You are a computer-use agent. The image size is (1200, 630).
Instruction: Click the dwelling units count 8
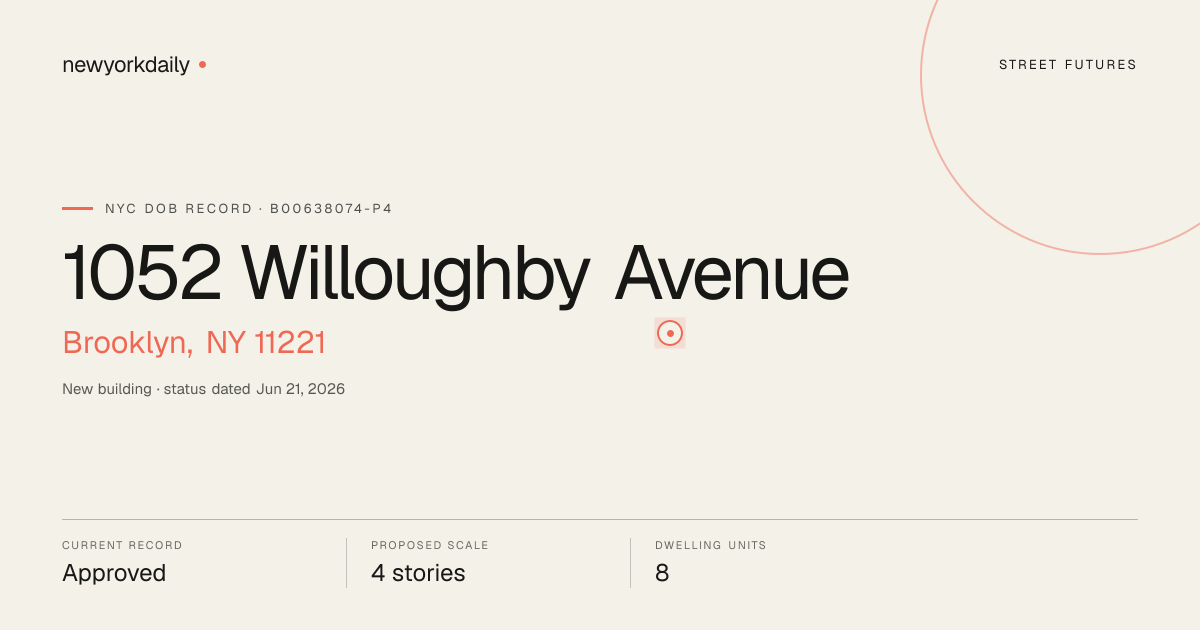point(662,573)
